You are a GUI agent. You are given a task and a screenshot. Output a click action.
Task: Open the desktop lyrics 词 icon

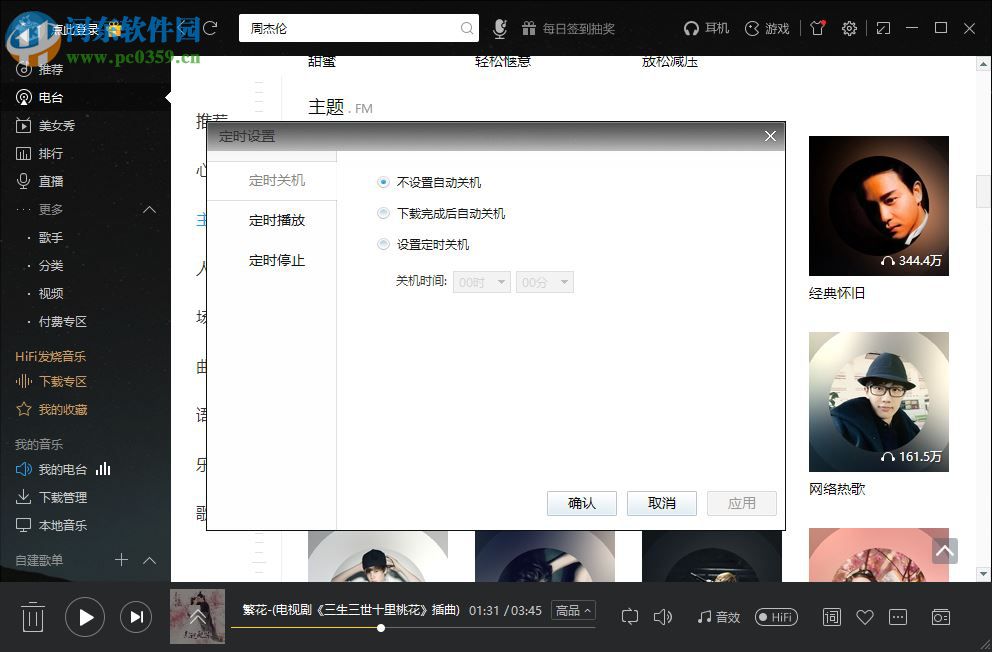tap(831, 617)
